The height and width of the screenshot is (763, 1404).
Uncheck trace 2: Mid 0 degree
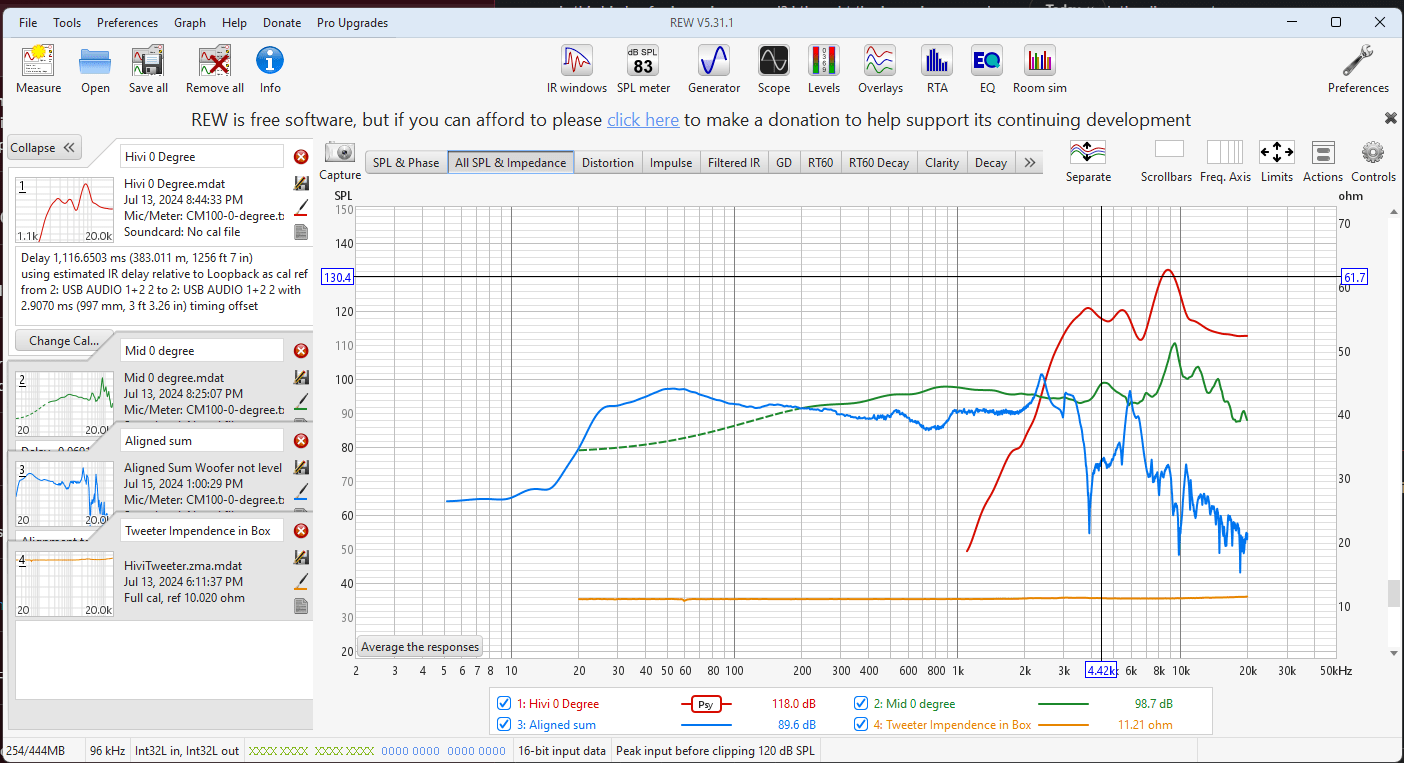coord(861,704)
